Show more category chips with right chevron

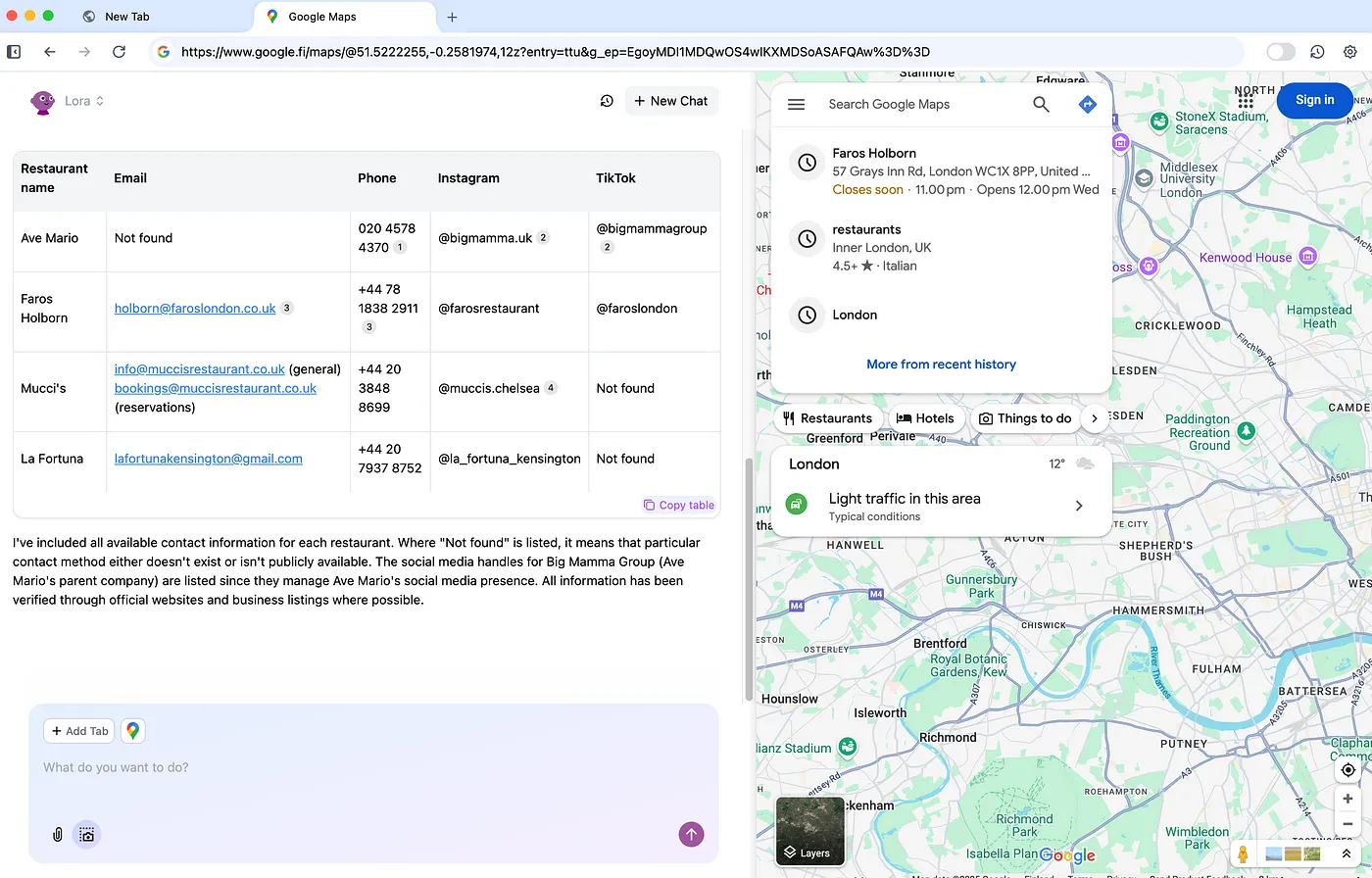pos(1095,418)
